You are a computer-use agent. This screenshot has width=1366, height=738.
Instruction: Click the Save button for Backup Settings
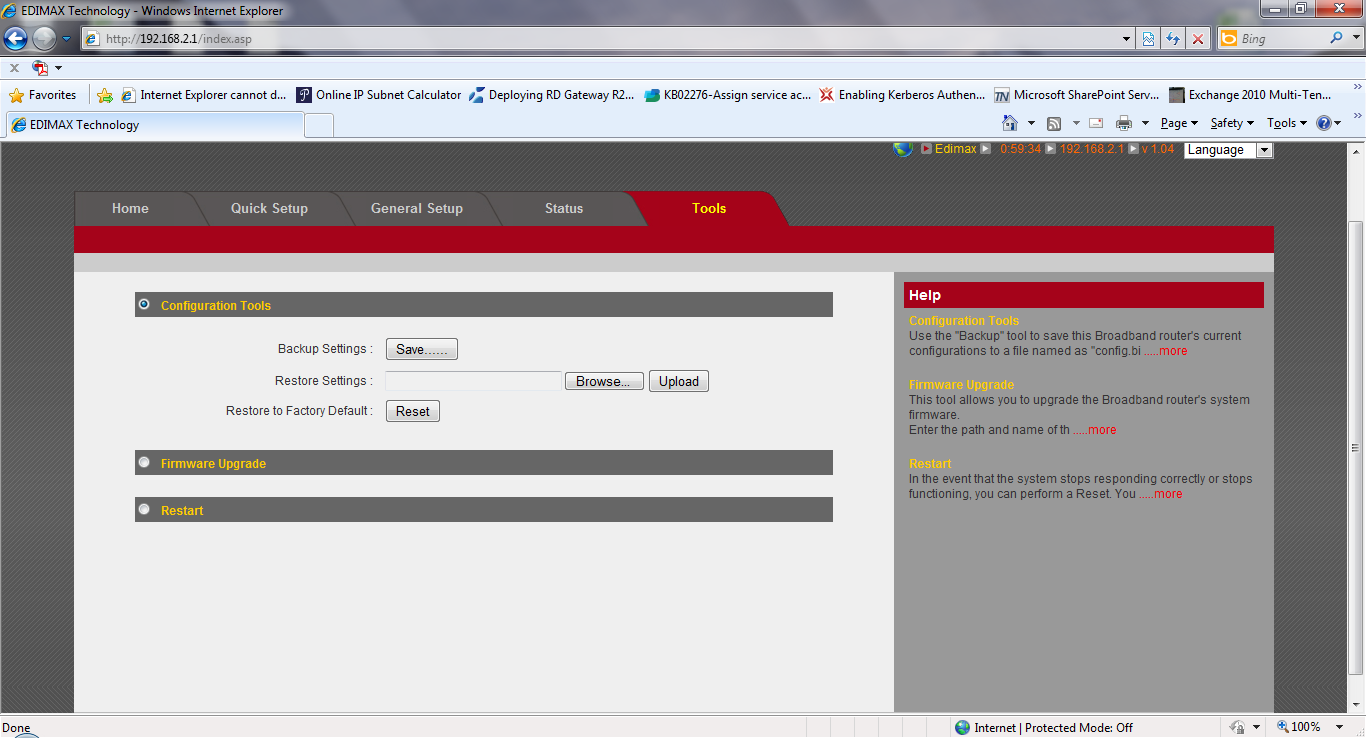pyautogui.click(x=422, y=349)
